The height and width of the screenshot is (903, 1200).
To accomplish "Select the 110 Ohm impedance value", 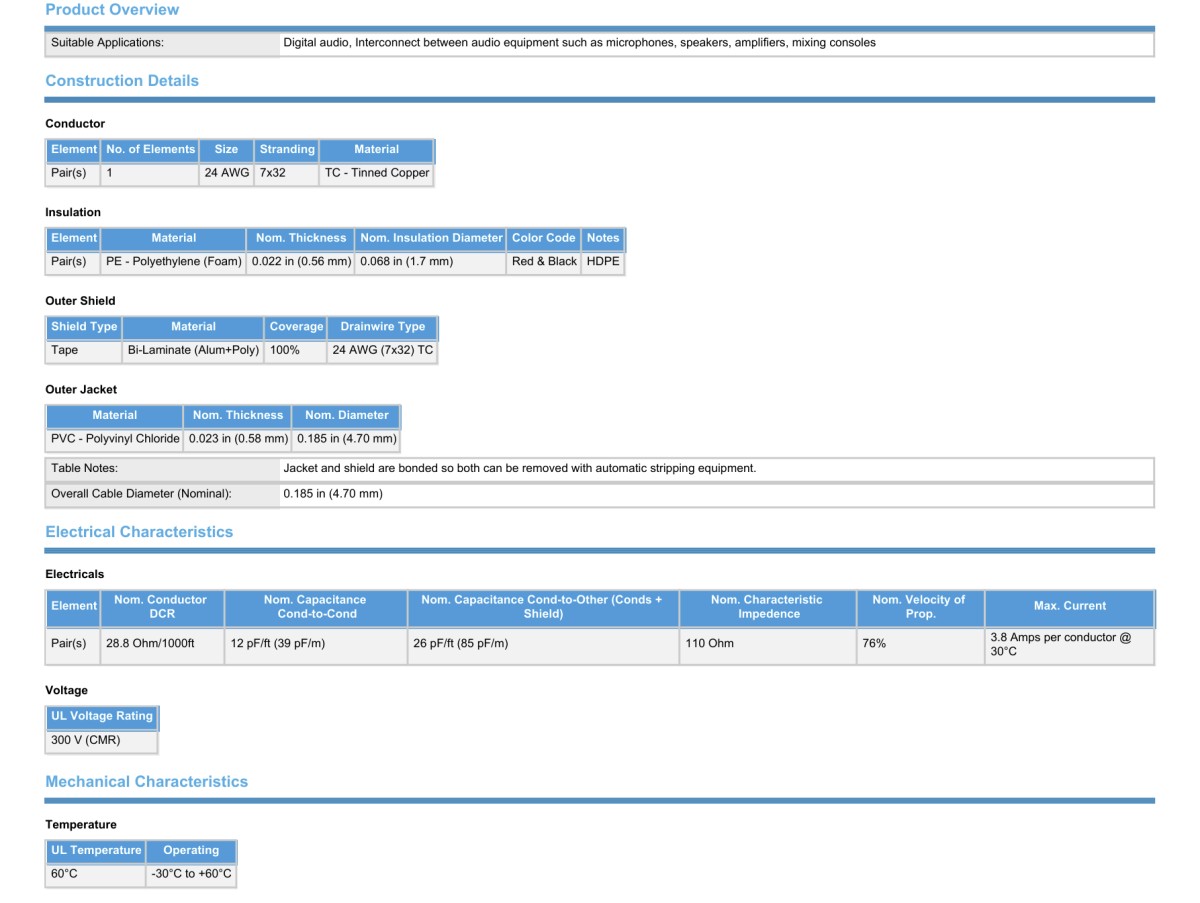I will coord(709,644).
